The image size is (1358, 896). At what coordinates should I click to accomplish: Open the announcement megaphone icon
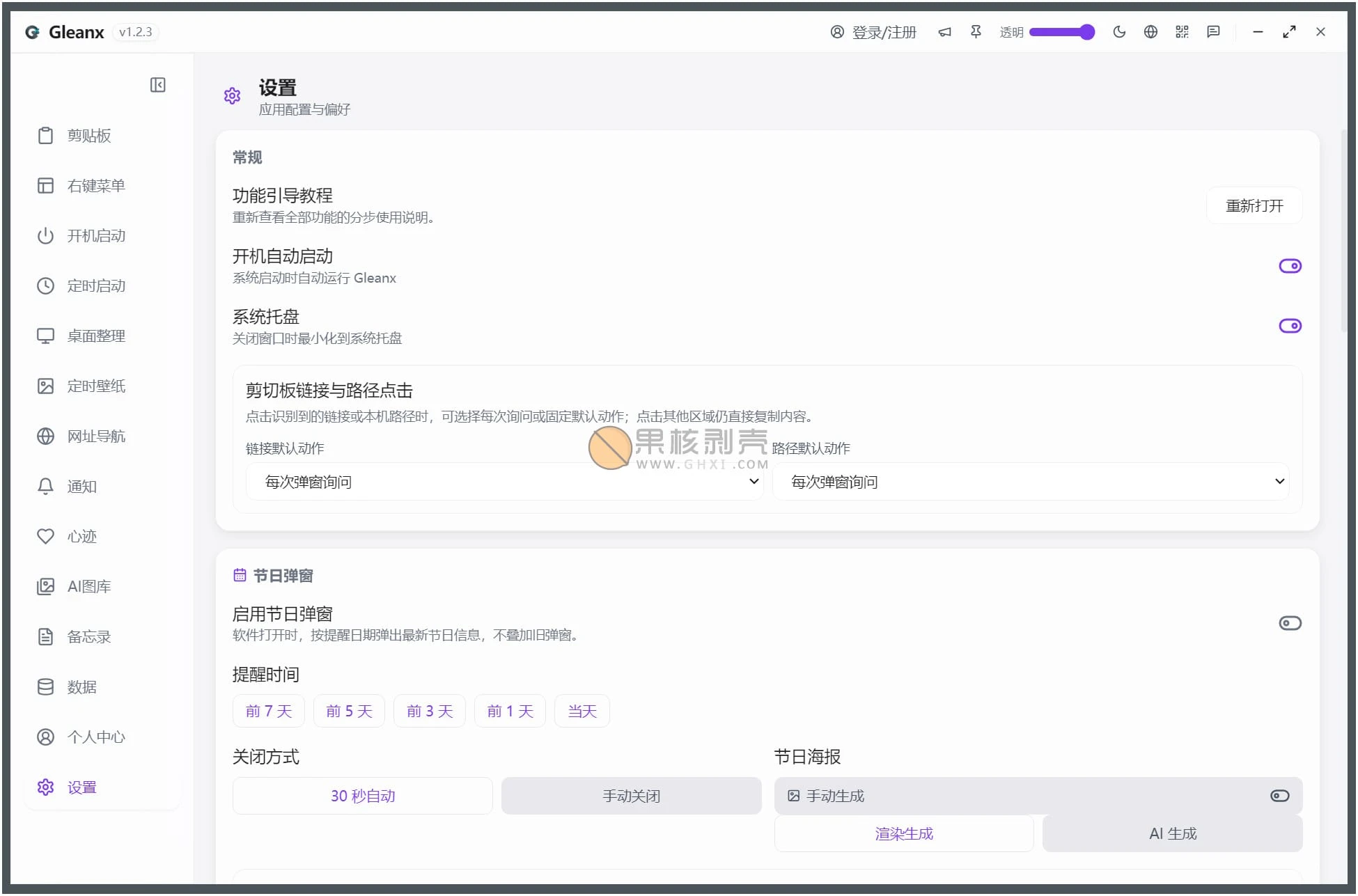pos(944,32)
